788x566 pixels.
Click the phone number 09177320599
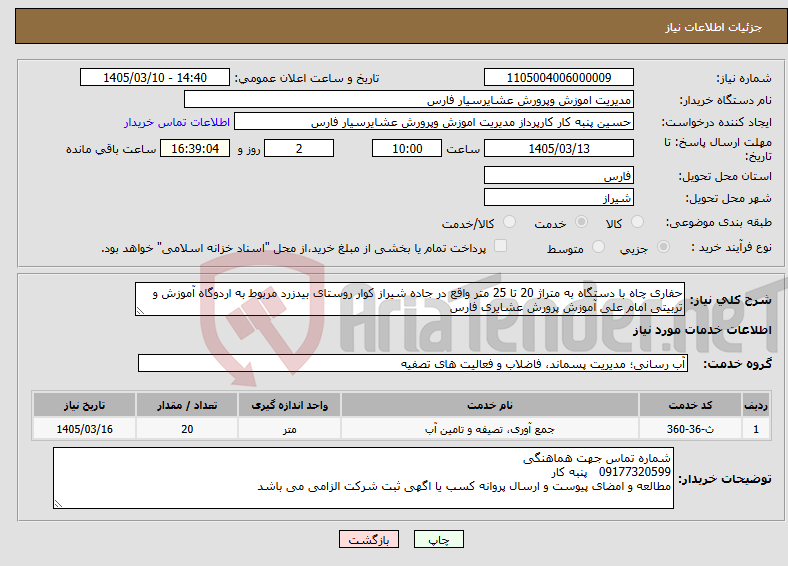pyautogui.click(x=635, y=472)
